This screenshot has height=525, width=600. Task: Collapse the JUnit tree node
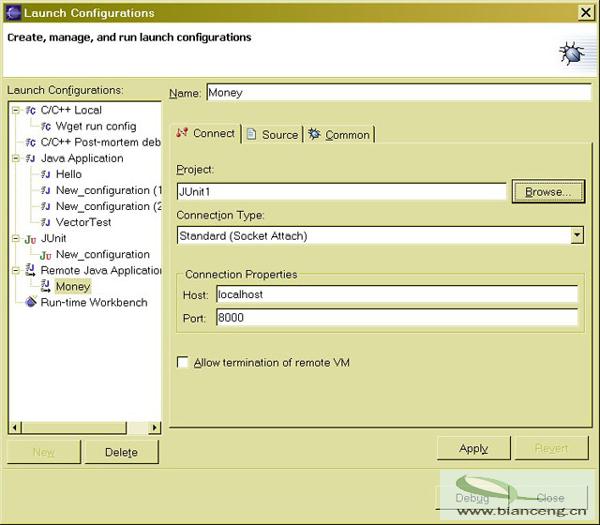(x=15, y=238)
